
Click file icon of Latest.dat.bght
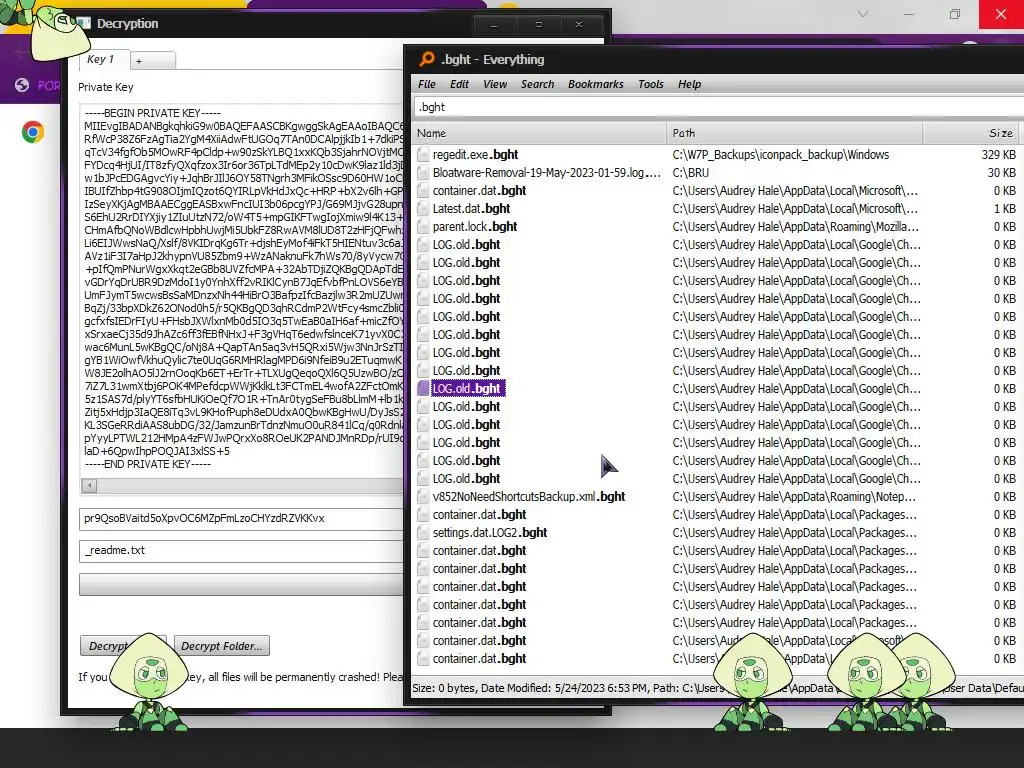[423, 209]
